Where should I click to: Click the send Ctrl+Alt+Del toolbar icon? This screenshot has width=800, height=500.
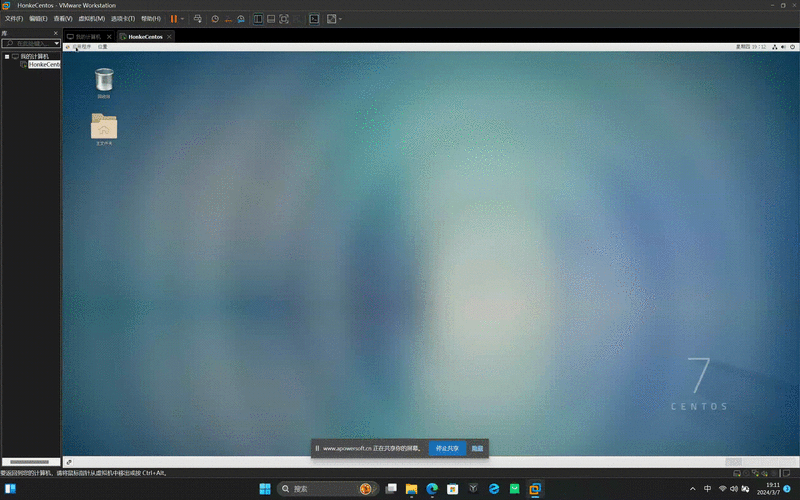pyautogui.click(x=198, y=19)
